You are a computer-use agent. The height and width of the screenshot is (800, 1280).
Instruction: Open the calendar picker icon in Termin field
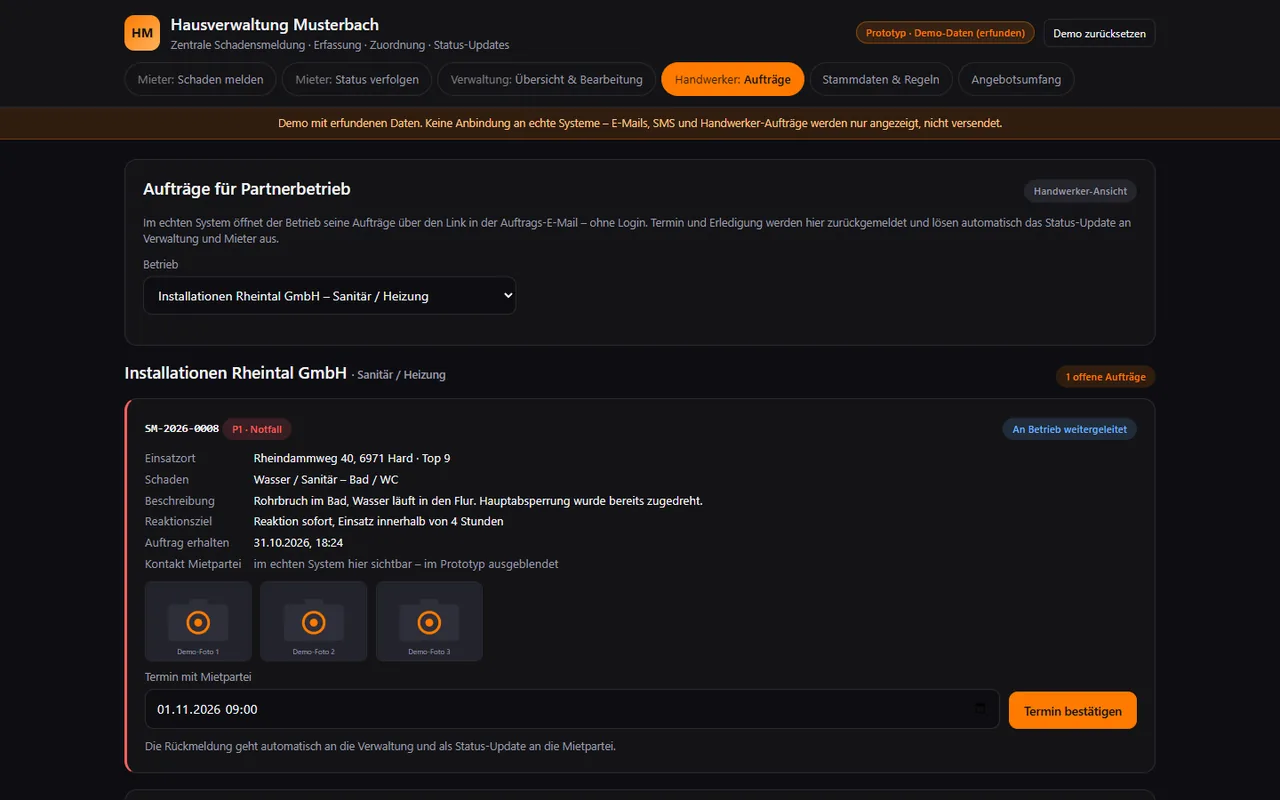point(980,709)
